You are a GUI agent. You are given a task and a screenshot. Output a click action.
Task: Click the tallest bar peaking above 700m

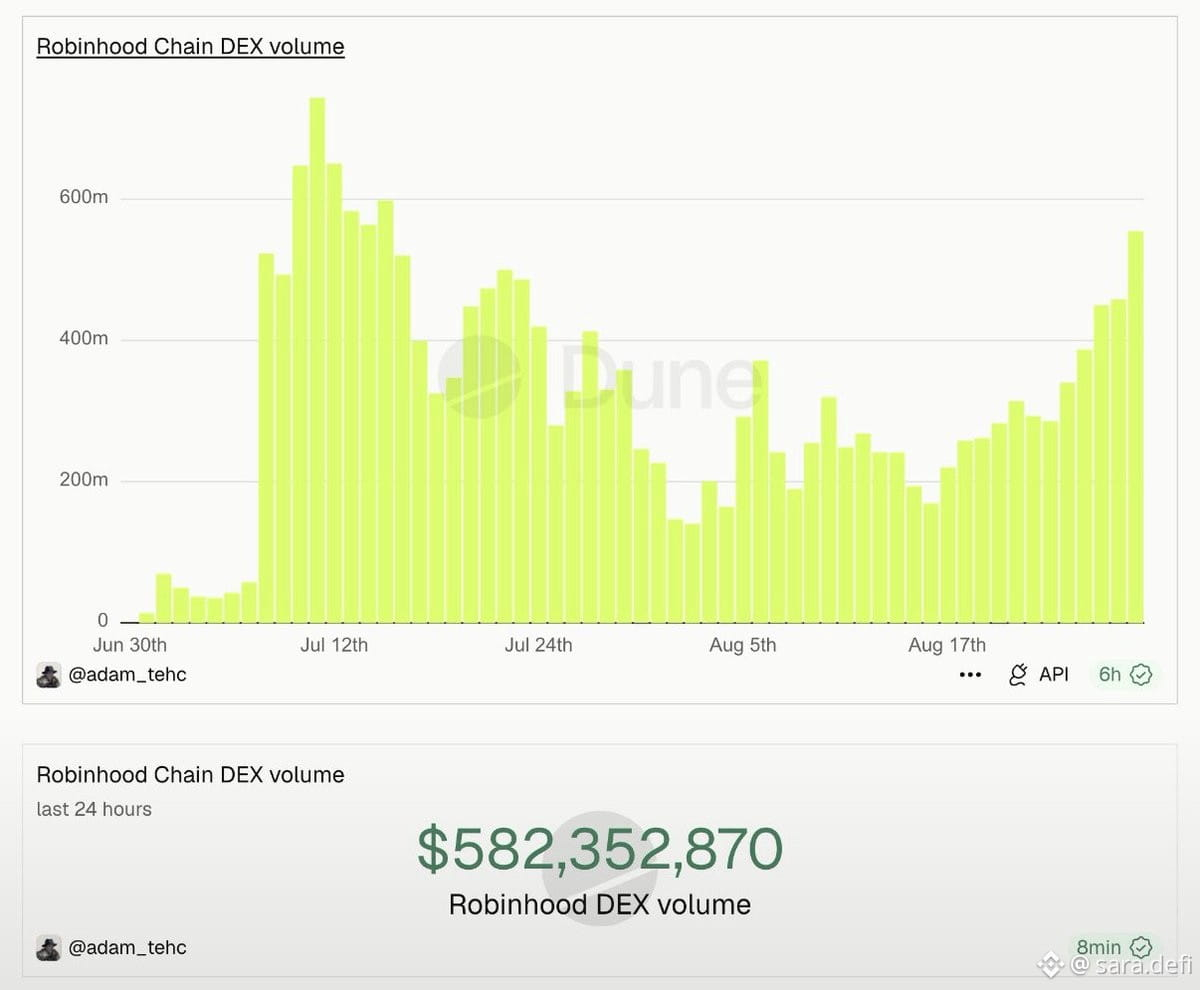coord(317,360)
